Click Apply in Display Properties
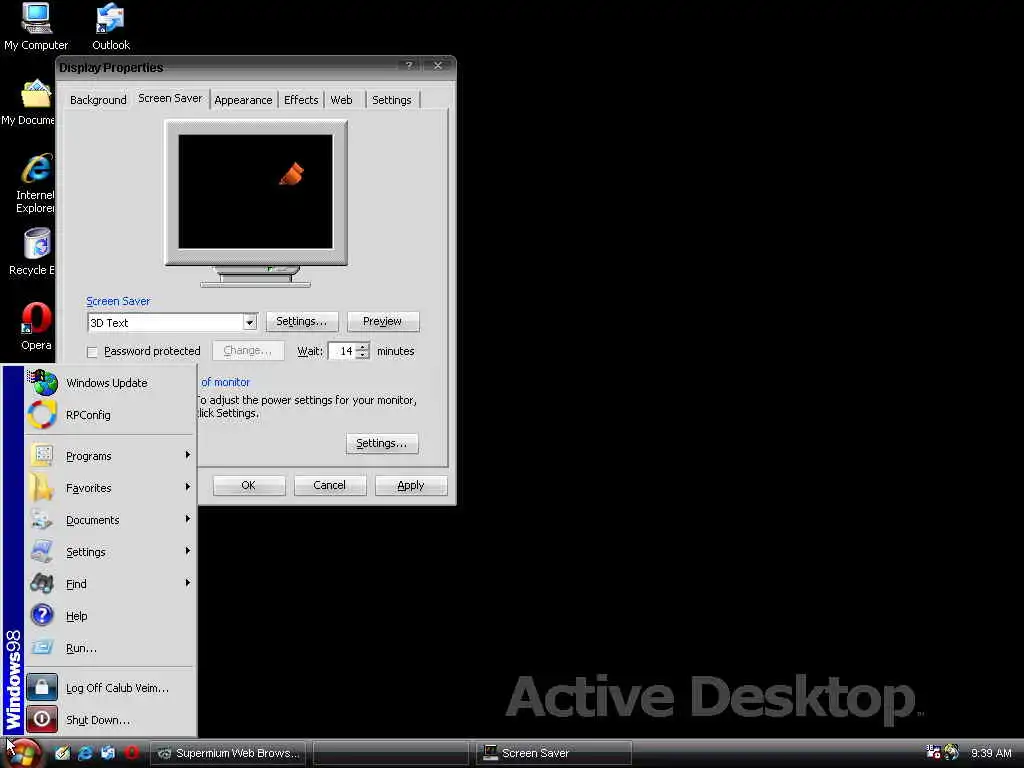 pos(411,485)
